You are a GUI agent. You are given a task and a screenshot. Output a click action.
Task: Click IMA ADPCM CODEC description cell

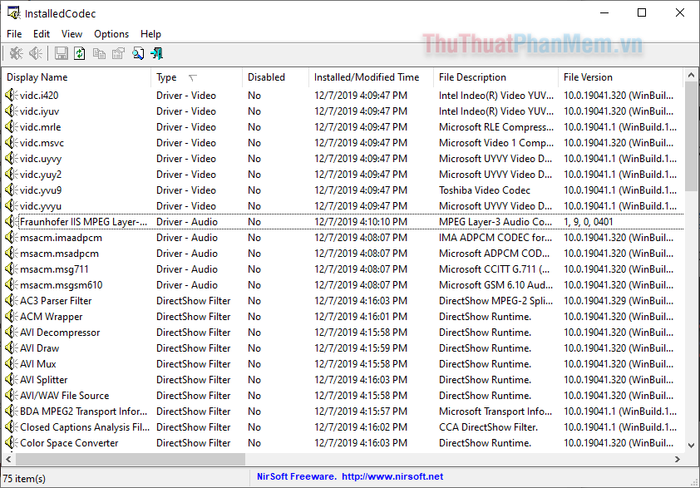pyautogui.click(x=495, y=238)
